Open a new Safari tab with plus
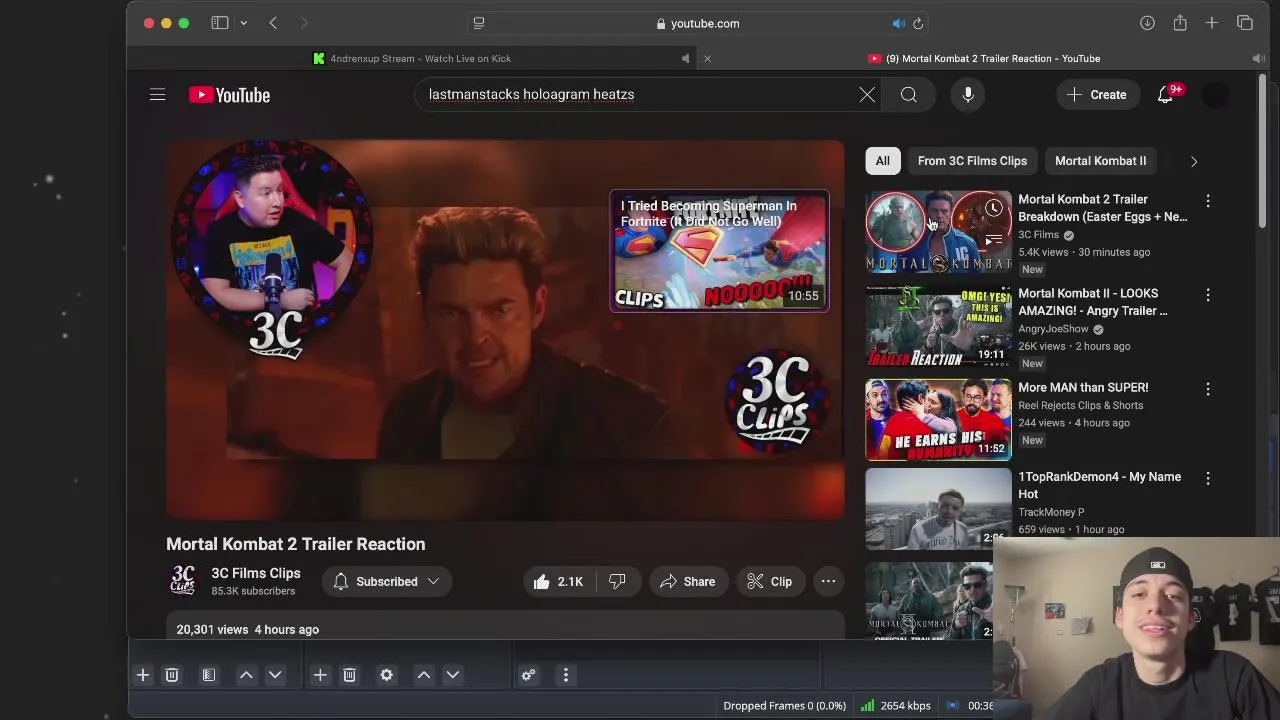This screenshot has width=1280, height=720. pos(1212,23)
